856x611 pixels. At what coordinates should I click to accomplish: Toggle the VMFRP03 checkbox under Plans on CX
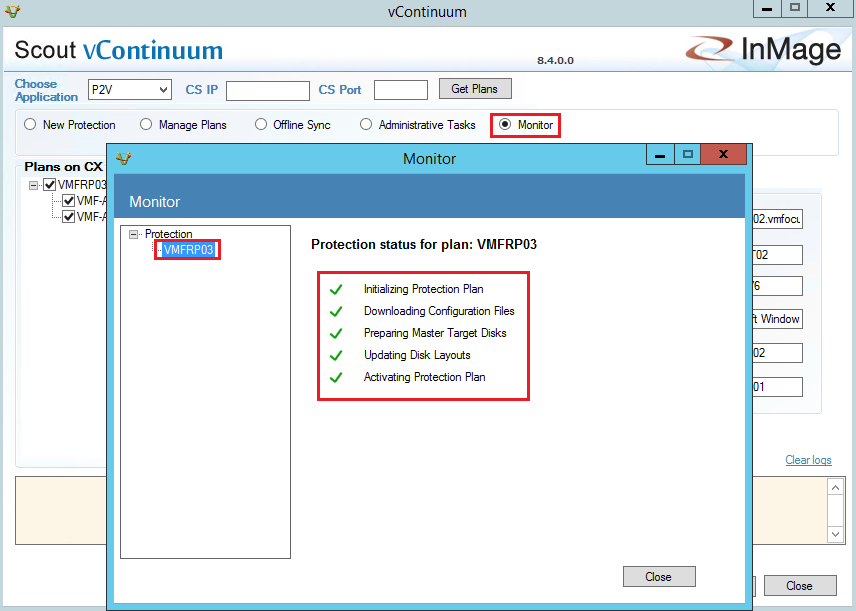[x=50, y=185]
